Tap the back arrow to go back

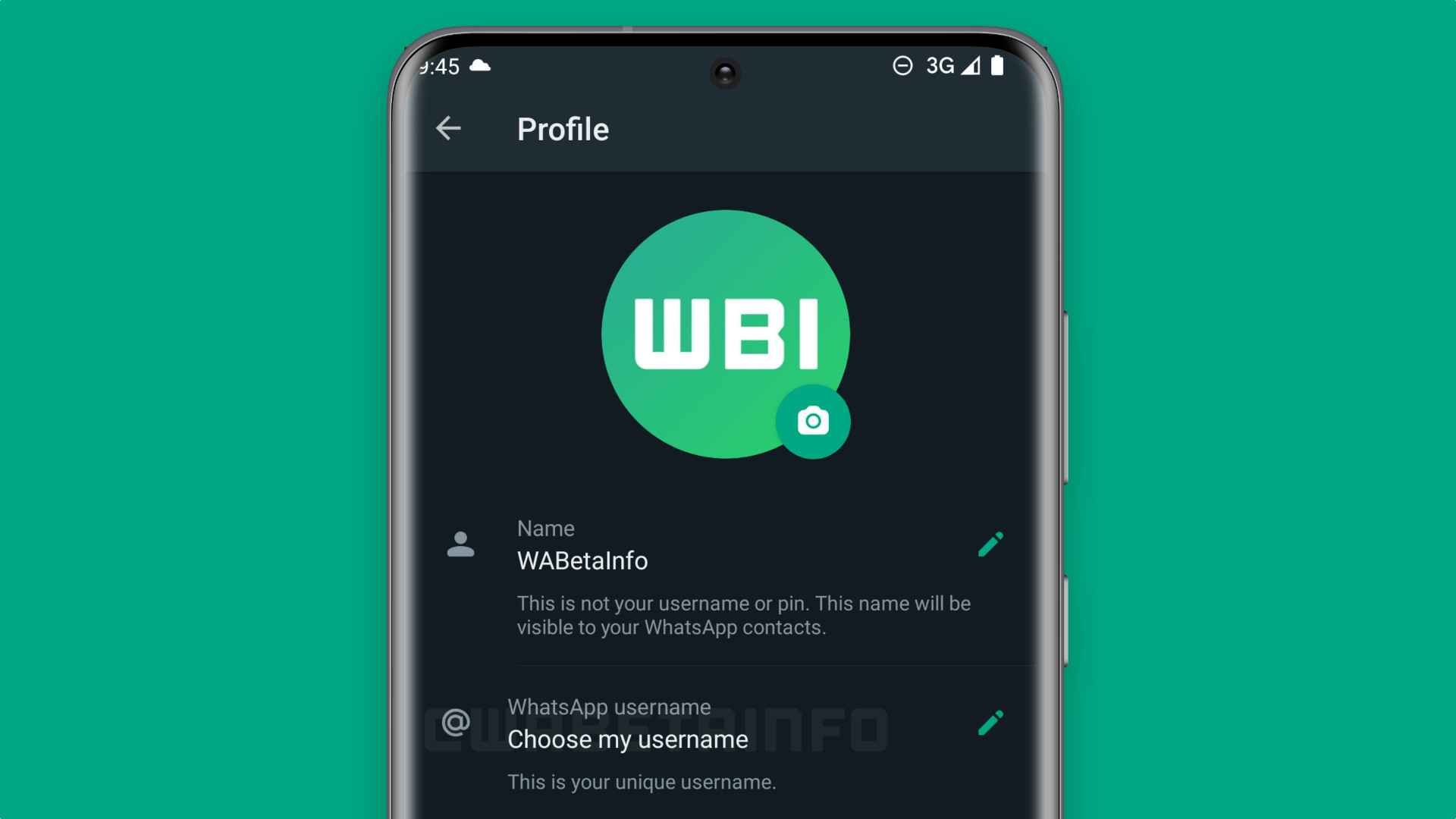pos(449,128)
